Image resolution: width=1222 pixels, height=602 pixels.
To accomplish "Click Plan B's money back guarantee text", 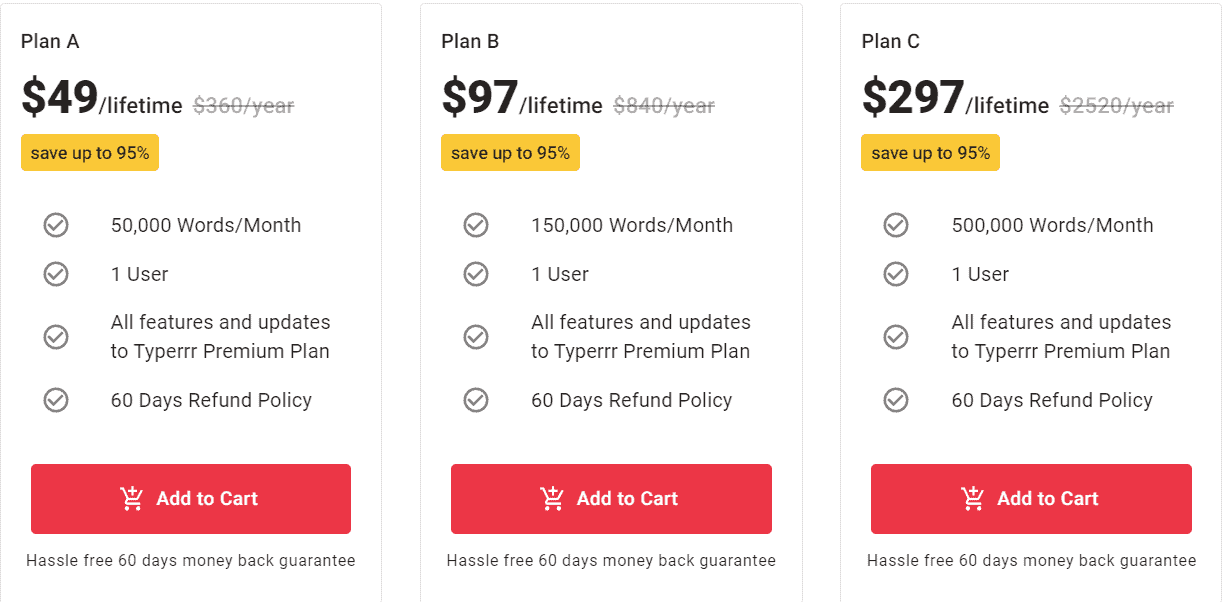I will [611, 561].
